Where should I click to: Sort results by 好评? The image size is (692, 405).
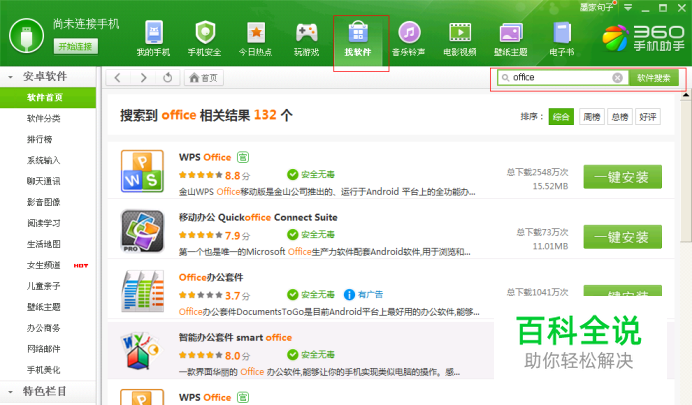[648, 117]
